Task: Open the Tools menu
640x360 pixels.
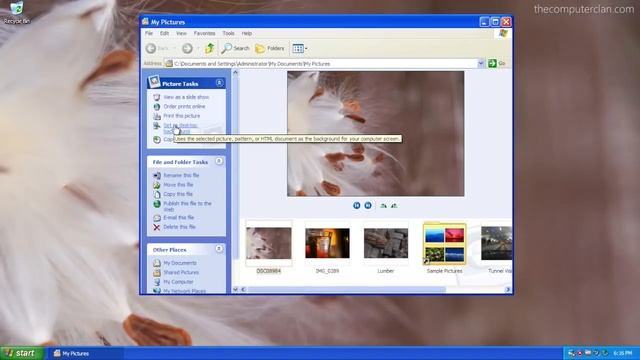Action: [x=228, y=33]
